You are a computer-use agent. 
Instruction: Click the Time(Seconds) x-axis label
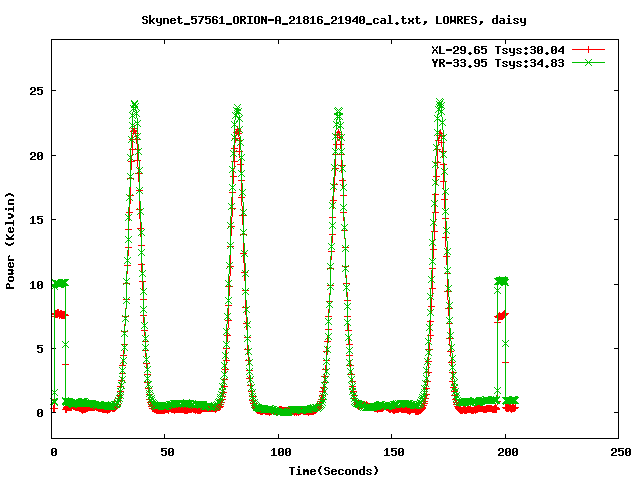point(334,471)
